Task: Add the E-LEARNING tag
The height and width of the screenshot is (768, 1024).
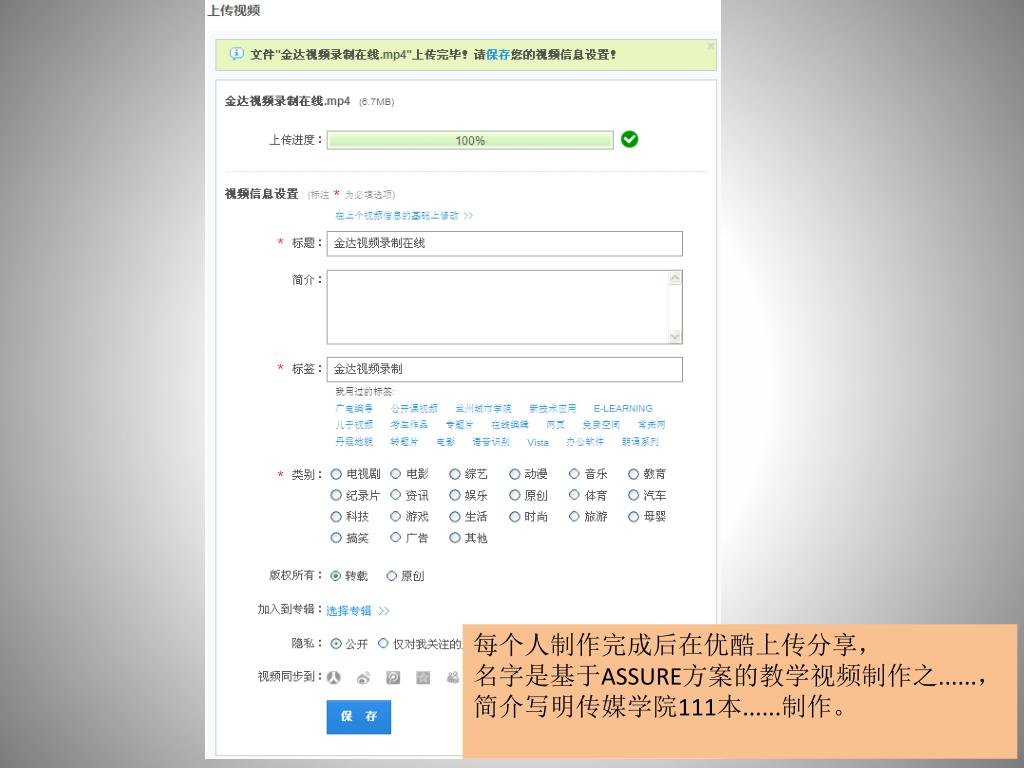Action: tap(623, 409)
